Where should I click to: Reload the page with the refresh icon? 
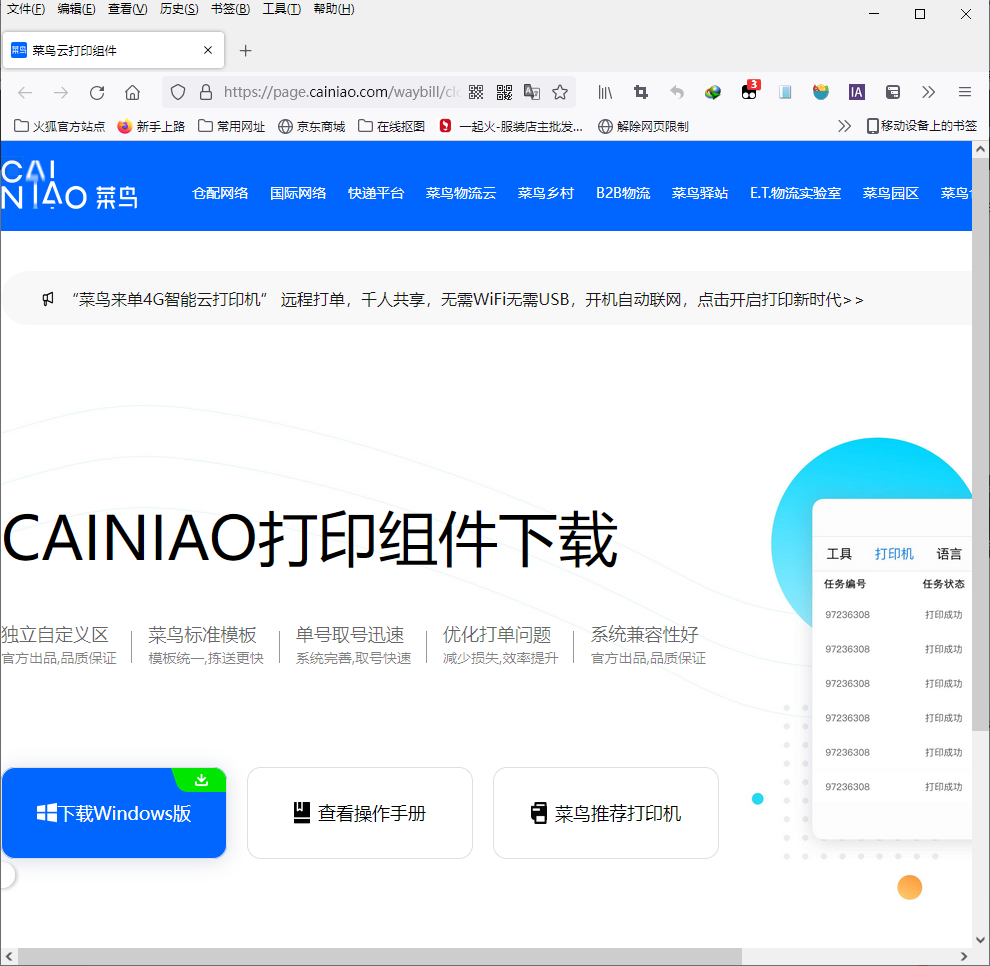(97, 93)
